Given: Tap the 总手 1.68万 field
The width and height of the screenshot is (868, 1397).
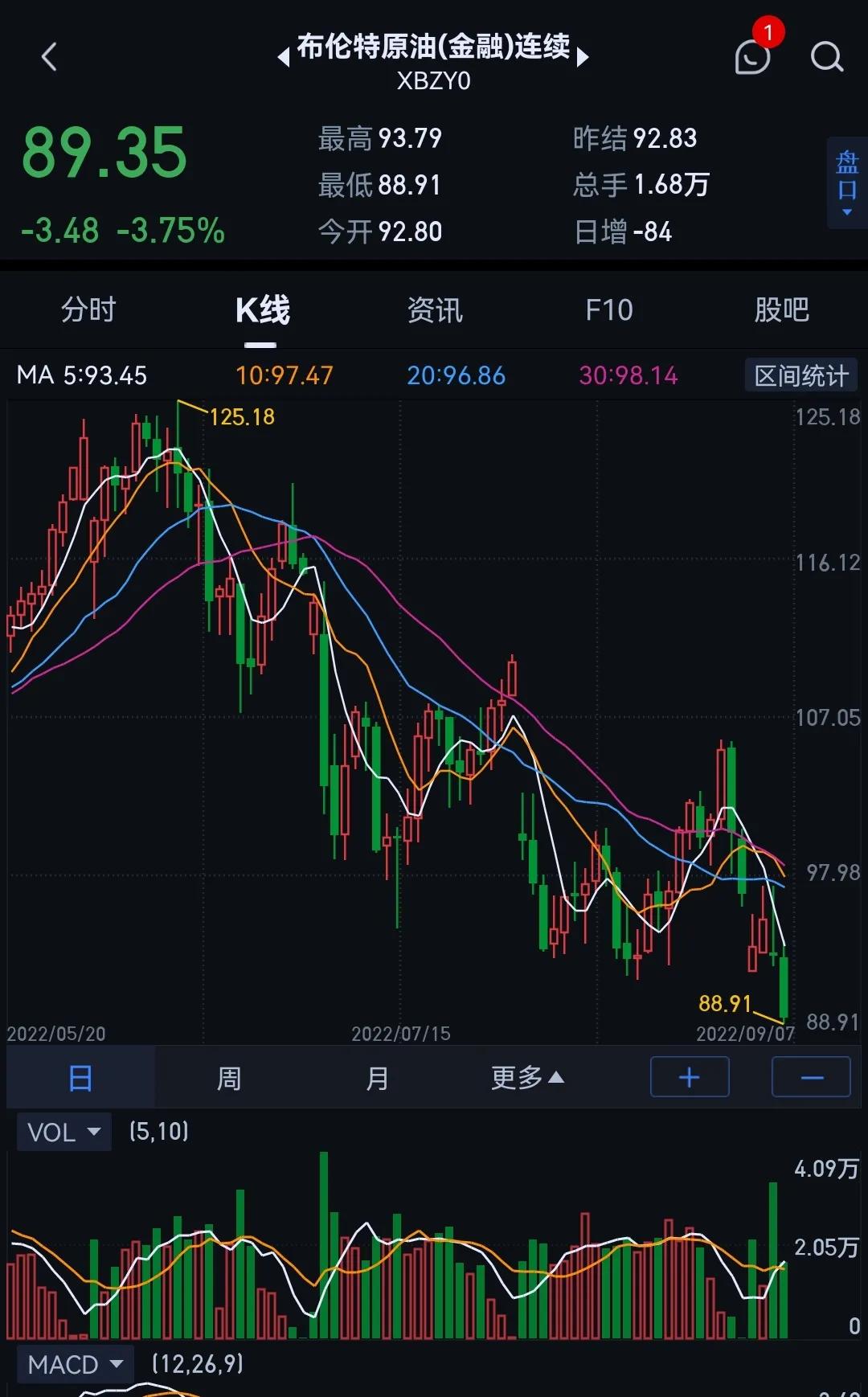Looking at the screenshot, I should [641, 185].
